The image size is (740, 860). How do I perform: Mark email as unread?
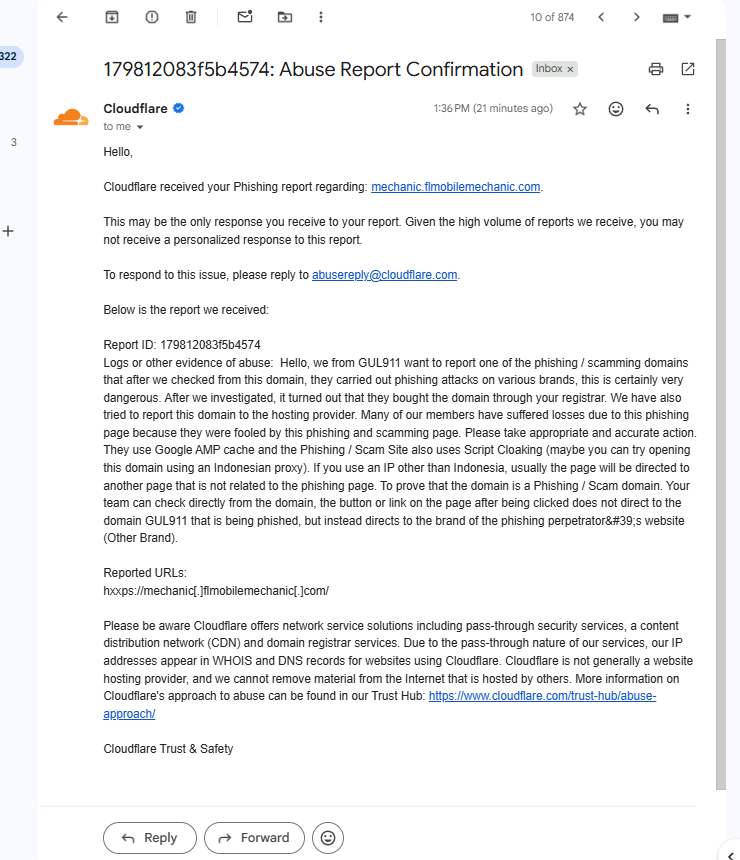coord(245,17)
